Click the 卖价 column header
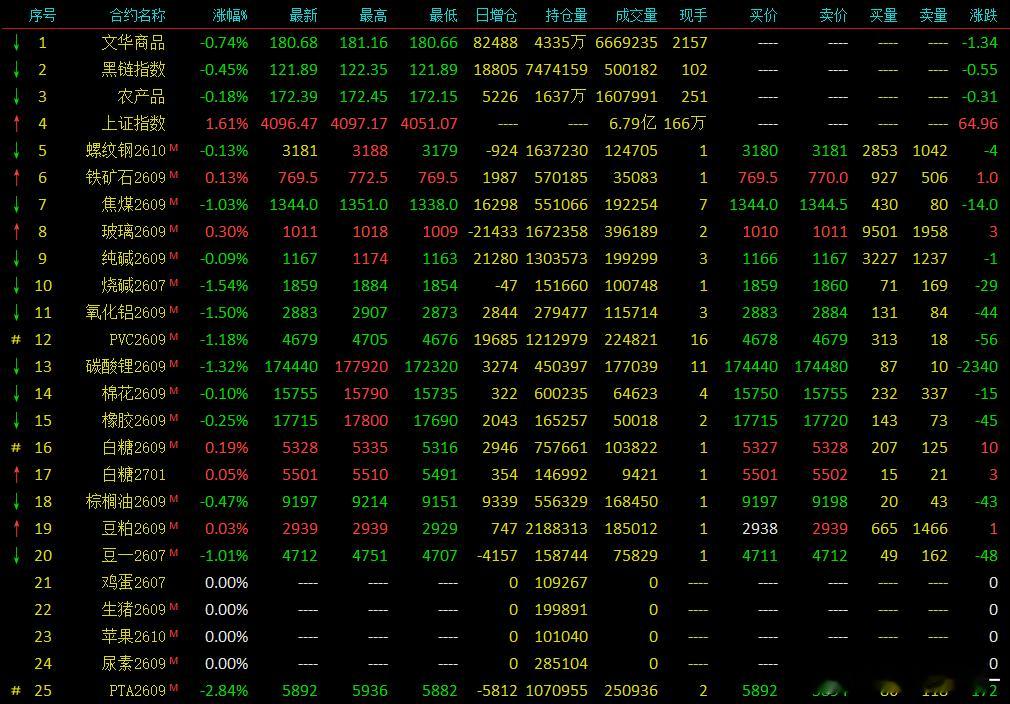The width and height of the screenshot is (1010, 704). click(x=833, y=15)
